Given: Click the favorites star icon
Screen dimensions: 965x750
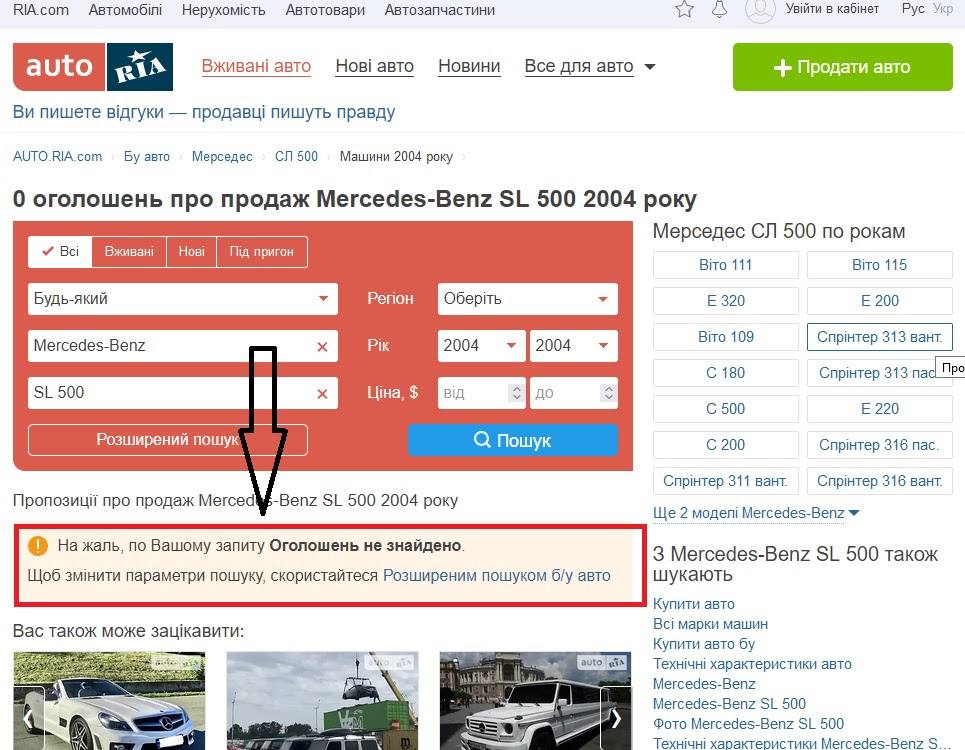Looking at the screenshot, I should click(x=684, y=9).
